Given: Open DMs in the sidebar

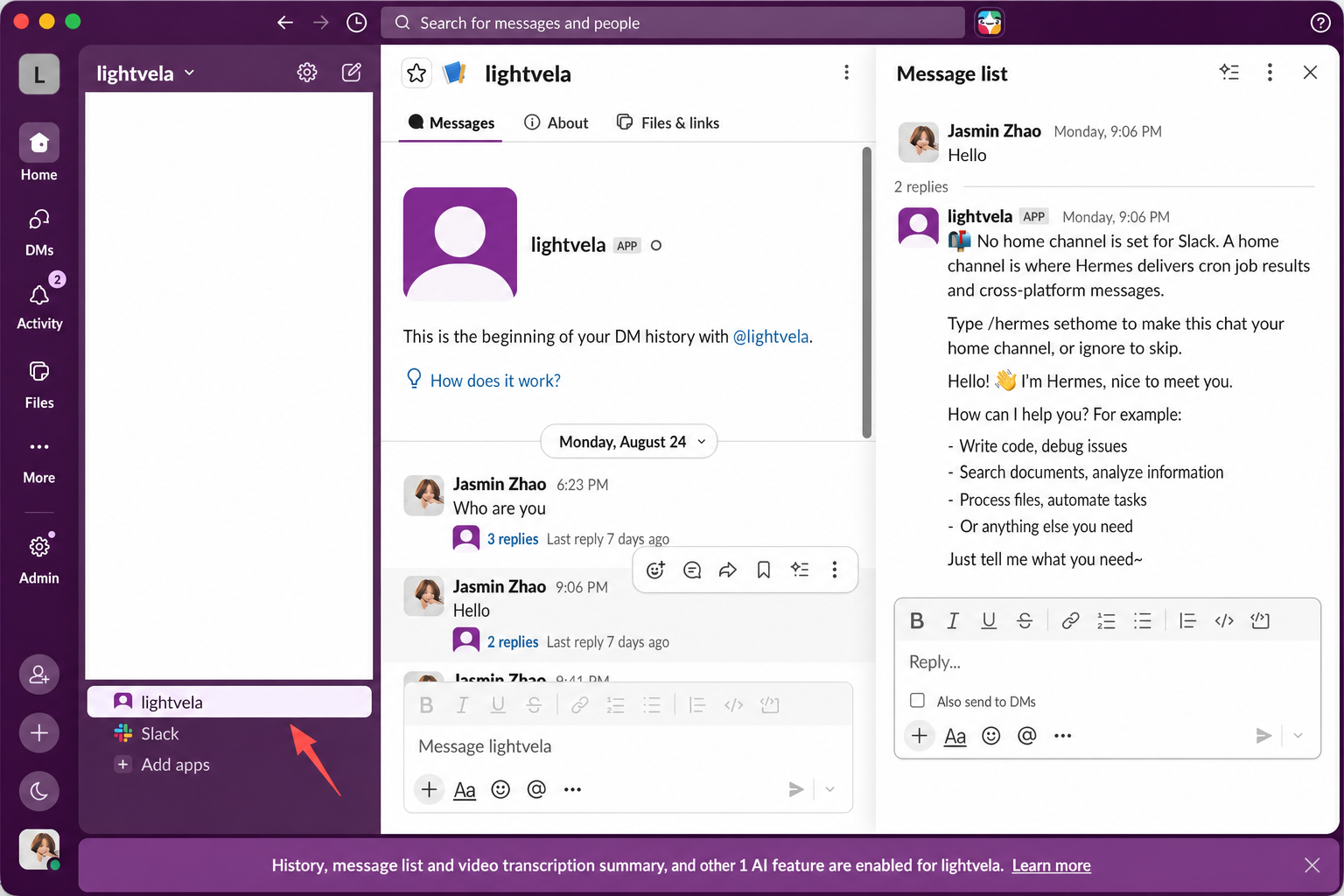Looking at the screenshot, I should click(x=39, y=232).
